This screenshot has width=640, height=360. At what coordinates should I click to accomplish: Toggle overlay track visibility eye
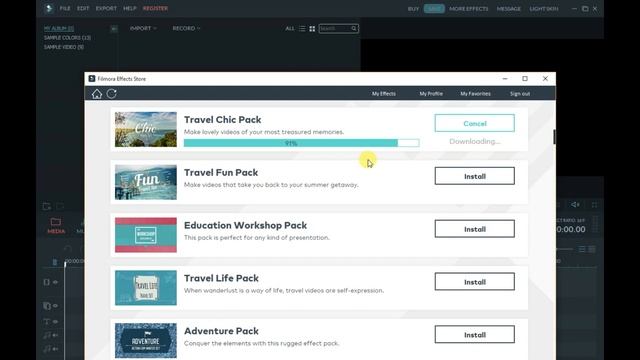tap(56, 306)
